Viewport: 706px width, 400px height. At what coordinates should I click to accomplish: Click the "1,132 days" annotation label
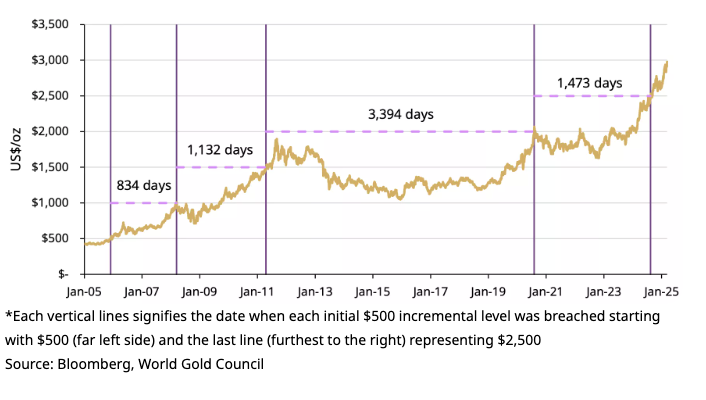(220, 150)
